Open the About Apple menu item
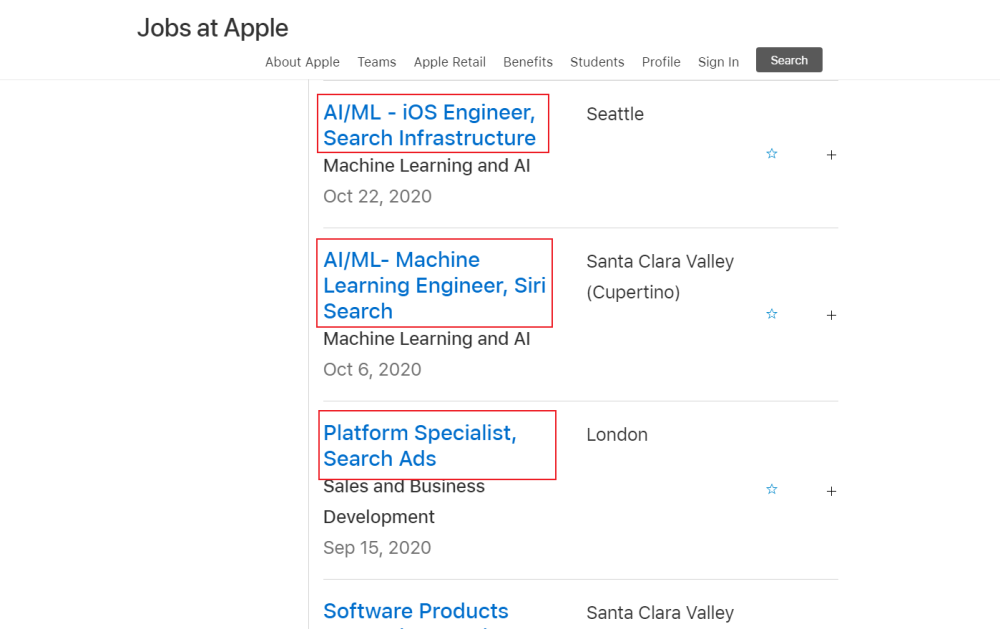The width and height of the screenshot is (1000, 629). 302,62
